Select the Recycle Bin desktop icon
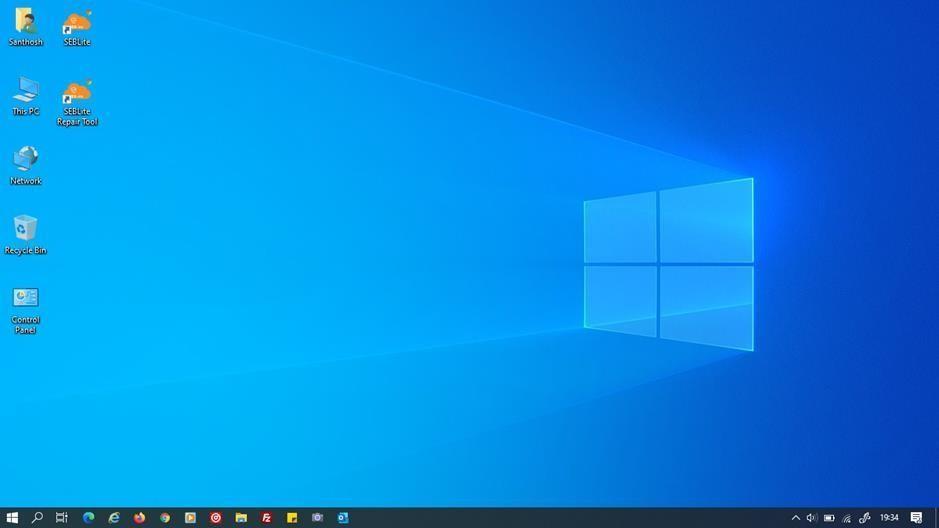The height and width of the screenshot is (528, 939). (x=25, y=234)
